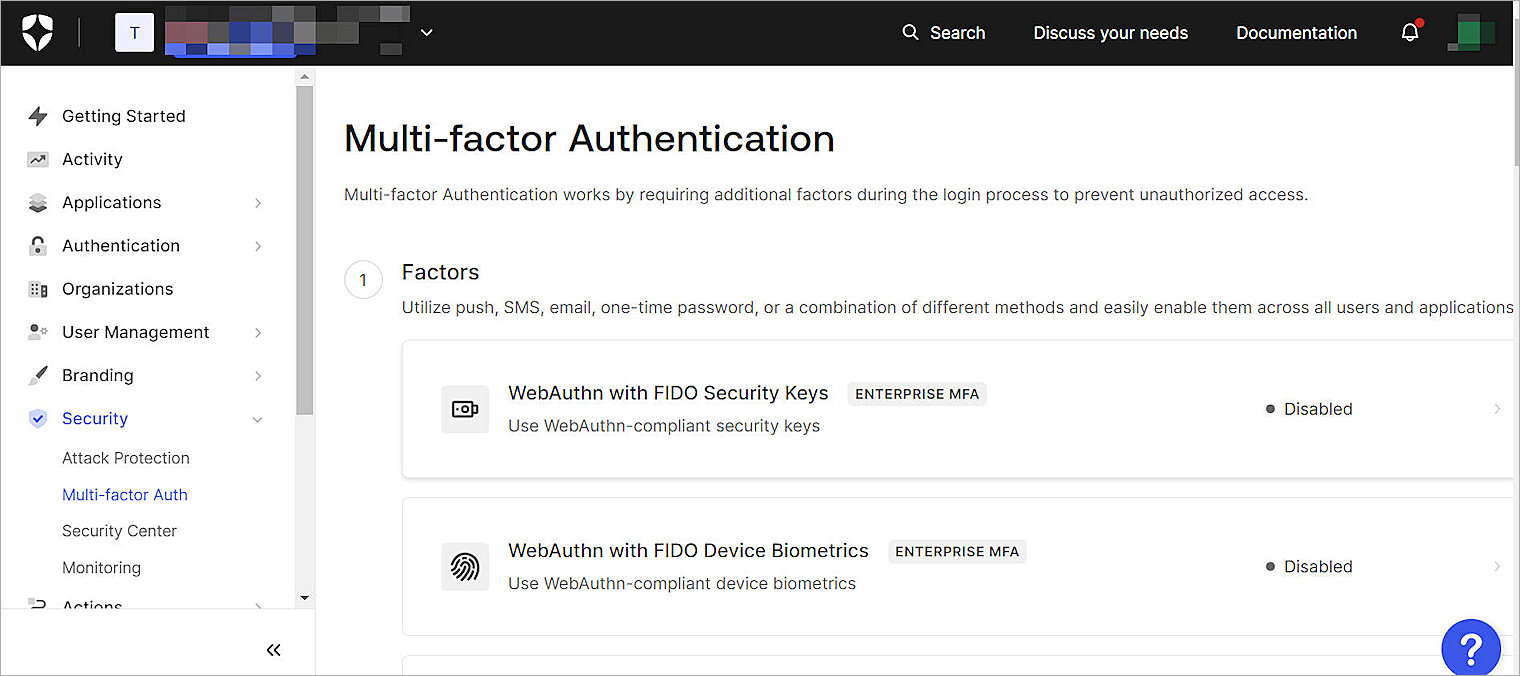The image size is (1520, 676).
Task: Open the tenant switcher dropdown
Action: tap(427, 32)
